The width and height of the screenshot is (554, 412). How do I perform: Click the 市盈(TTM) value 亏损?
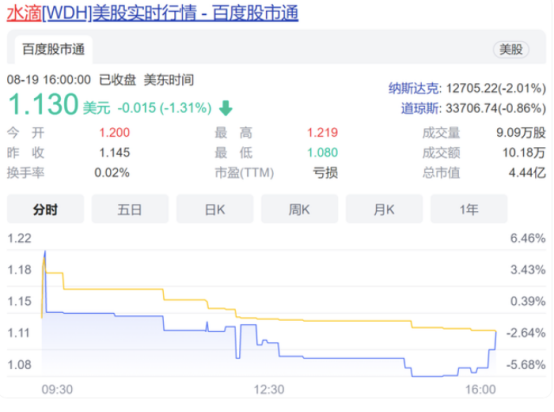tap(325, 173)
